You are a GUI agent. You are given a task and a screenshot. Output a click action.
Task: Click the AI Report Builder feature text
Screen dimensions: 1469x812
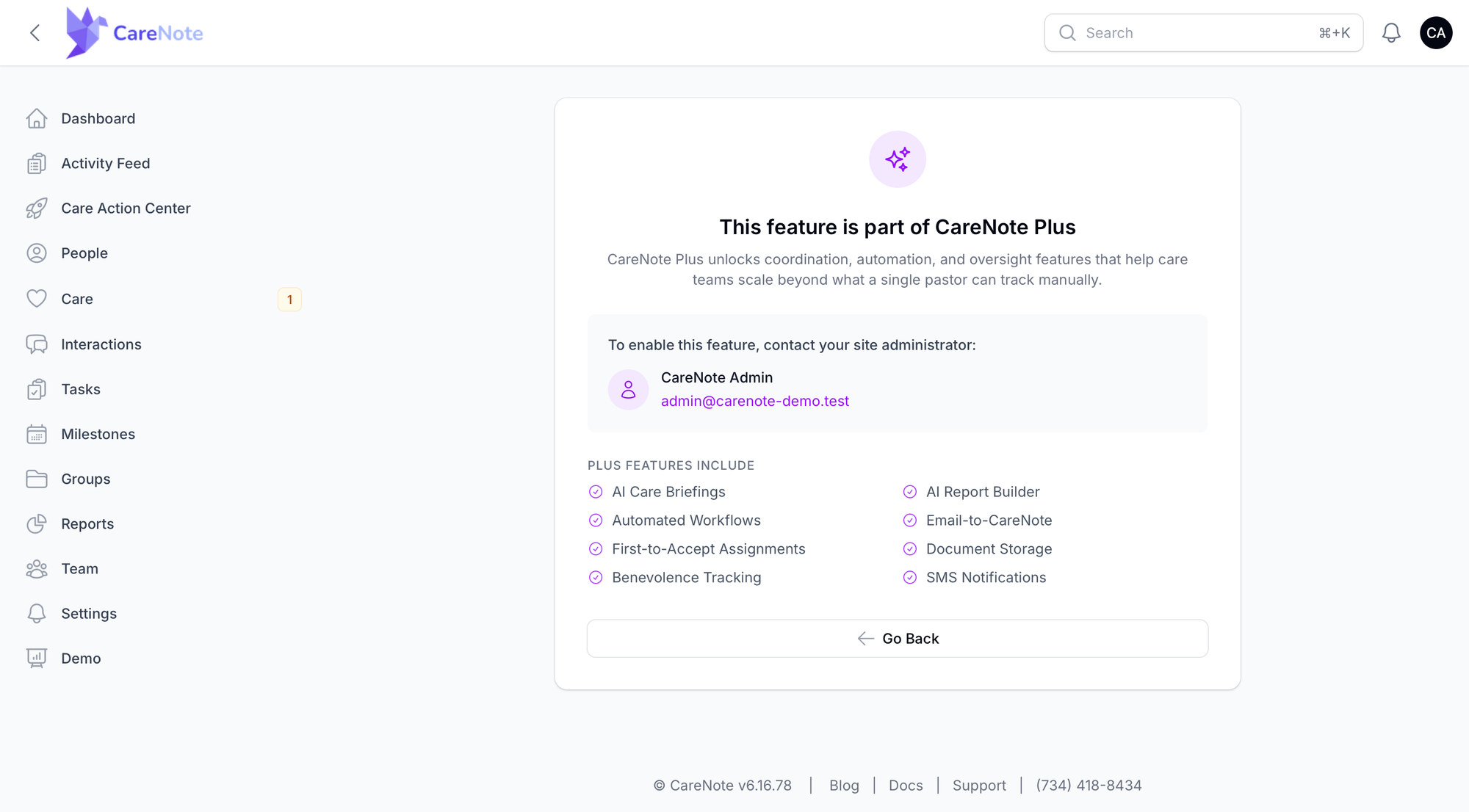(983, 492)
